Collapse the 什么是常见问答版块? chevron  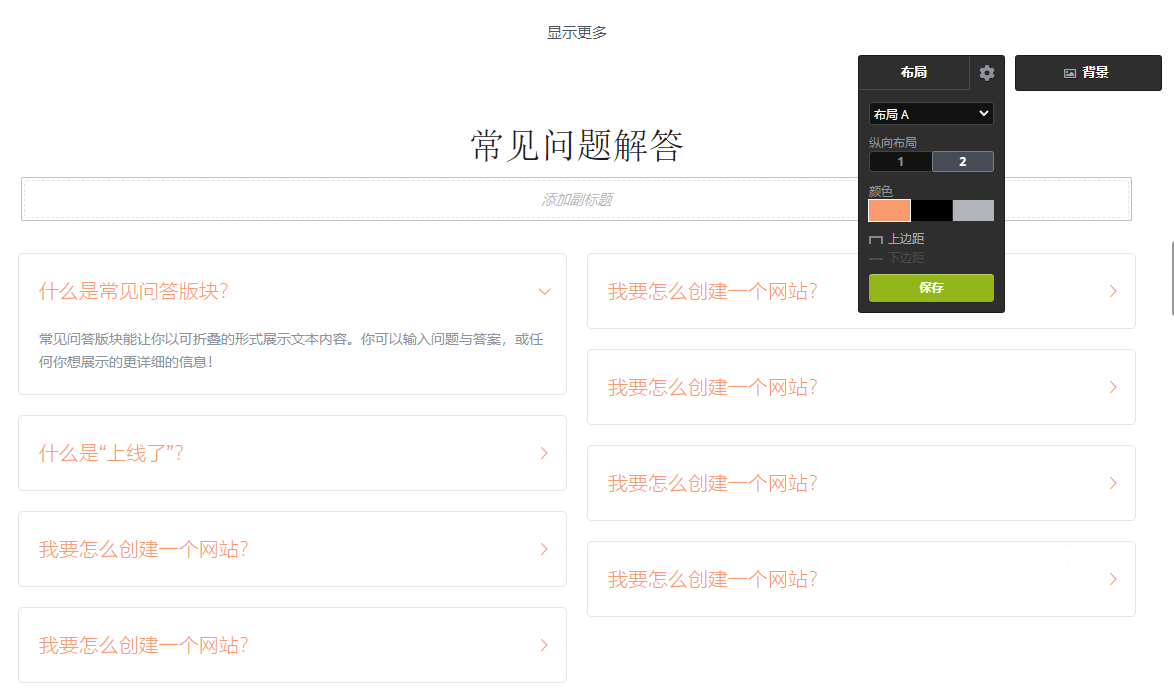tap(545, 292)
